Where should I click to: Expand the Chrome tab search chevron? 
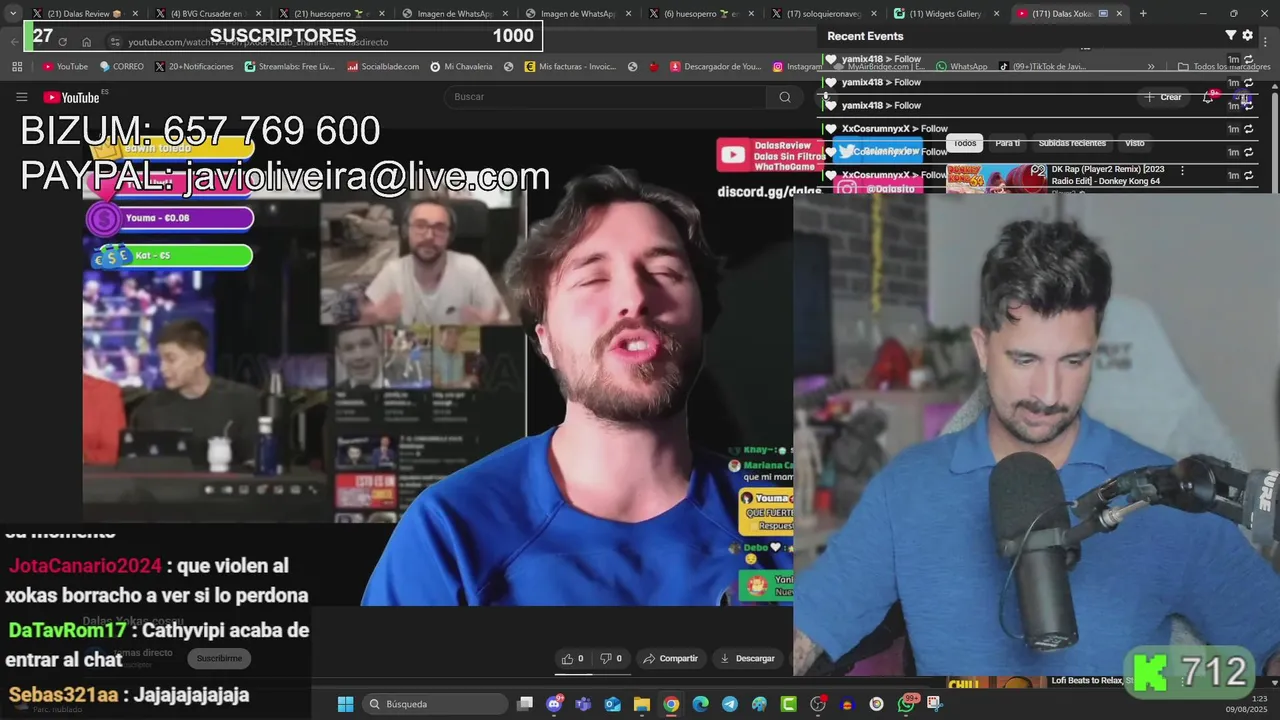coord(12,13)
